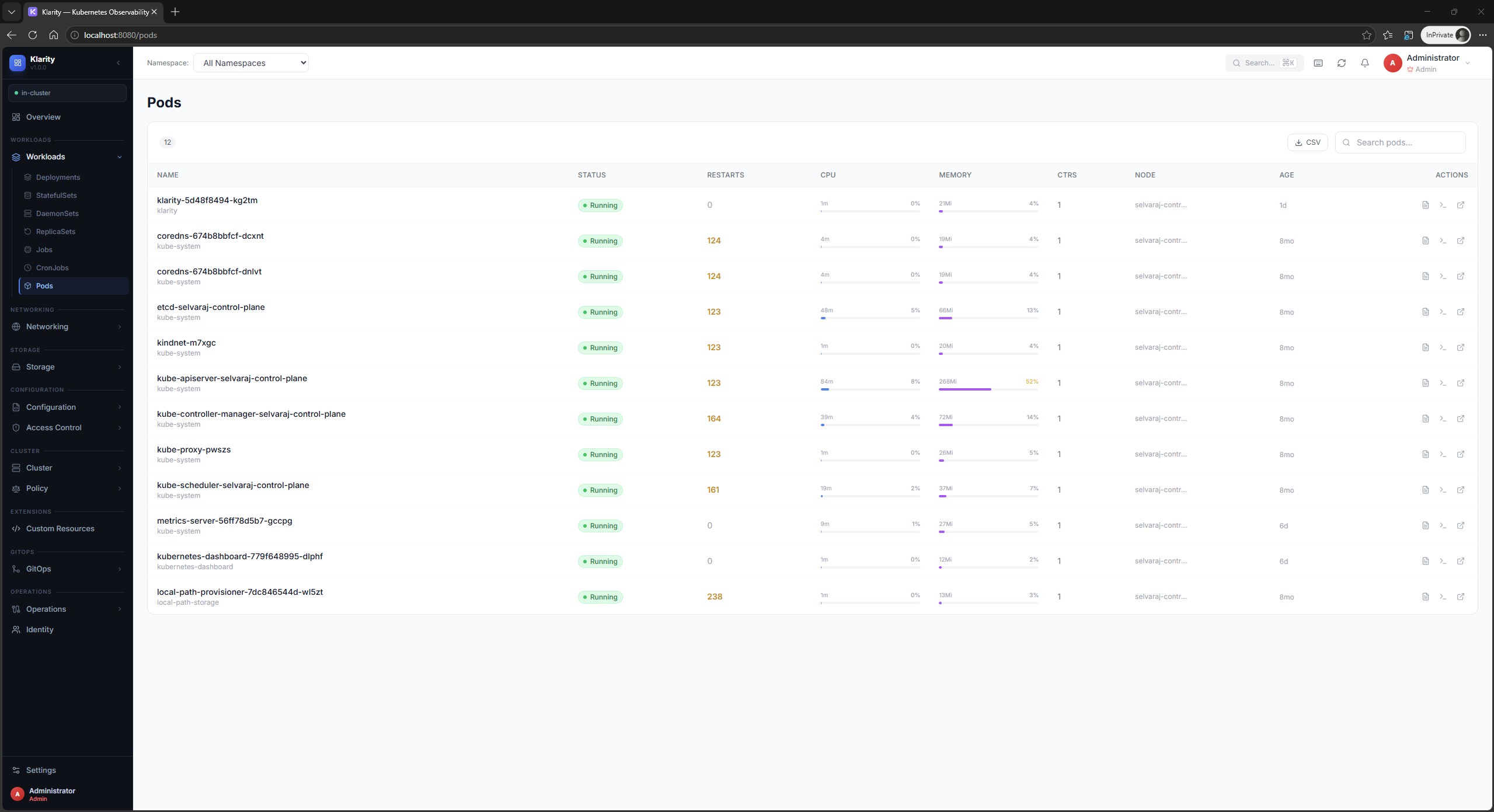This screenshot has width=1494, height=812.
Task: Open Identity page
Action: (68, 629)
